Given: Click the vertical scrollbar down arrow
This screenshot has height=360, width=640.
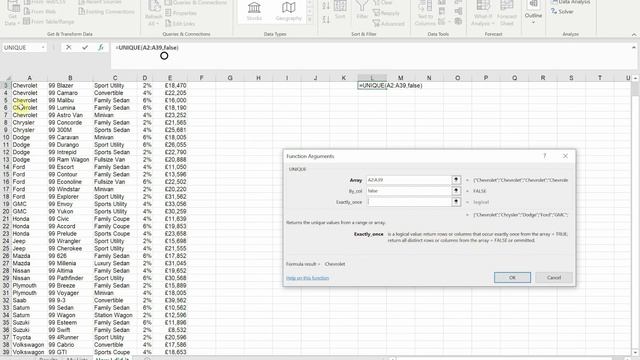Looking at the screenshot, I should [x=635, y=353].
